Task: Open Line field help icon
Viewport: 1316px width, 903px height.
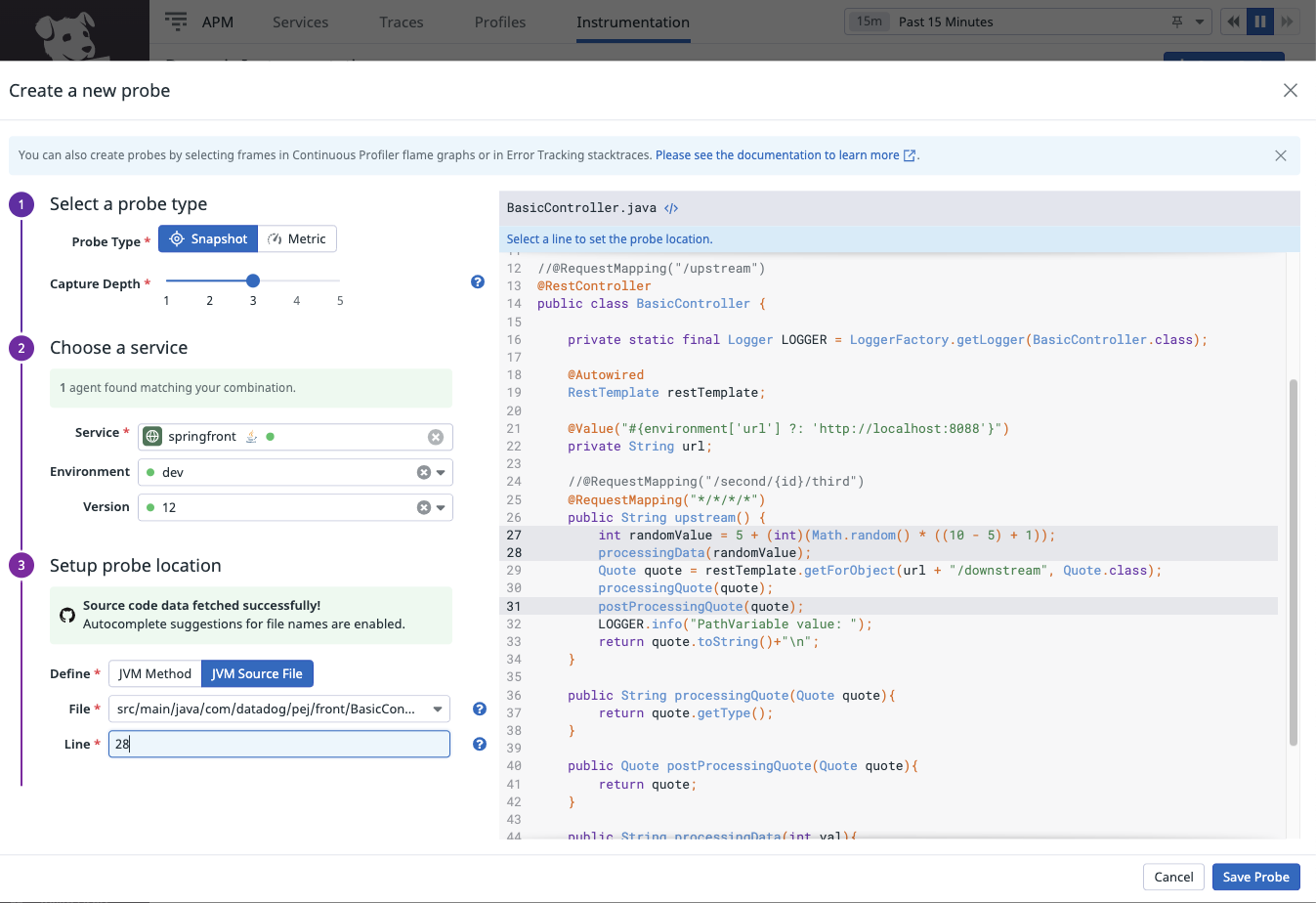Action: coord(480,744)
